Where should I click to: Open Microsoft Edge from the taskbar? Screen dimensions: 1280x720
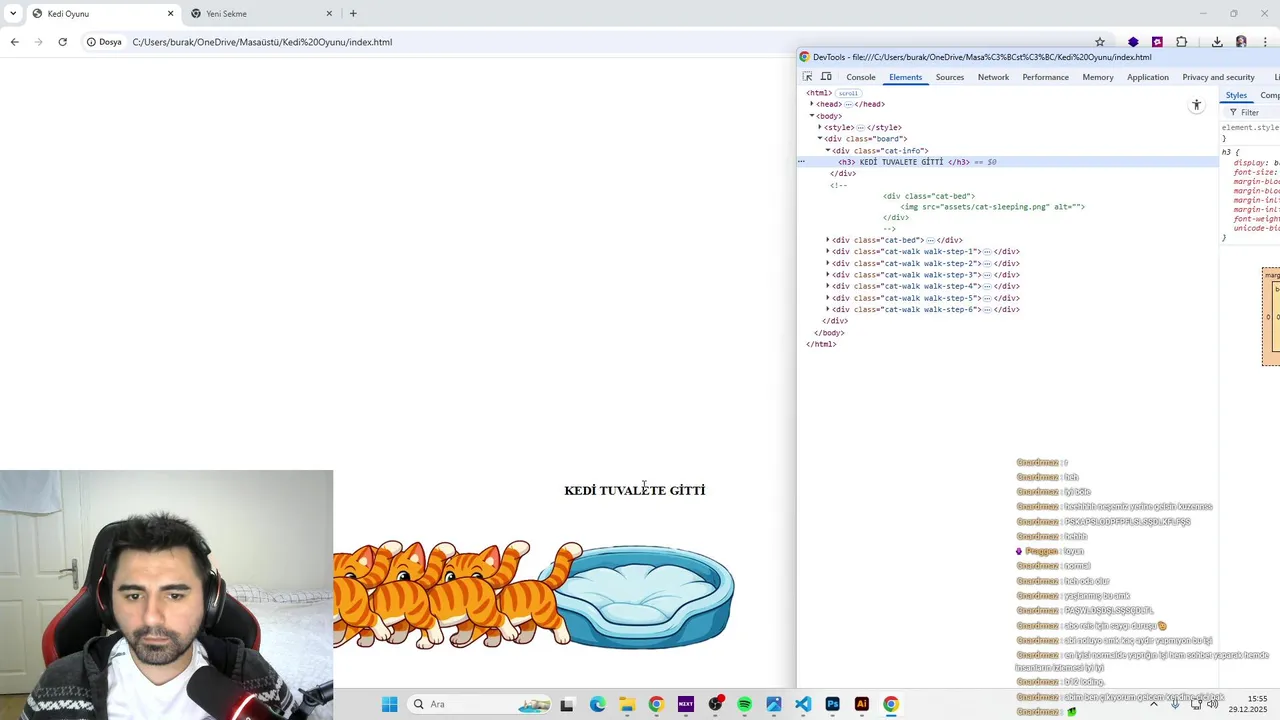point(597,704)
